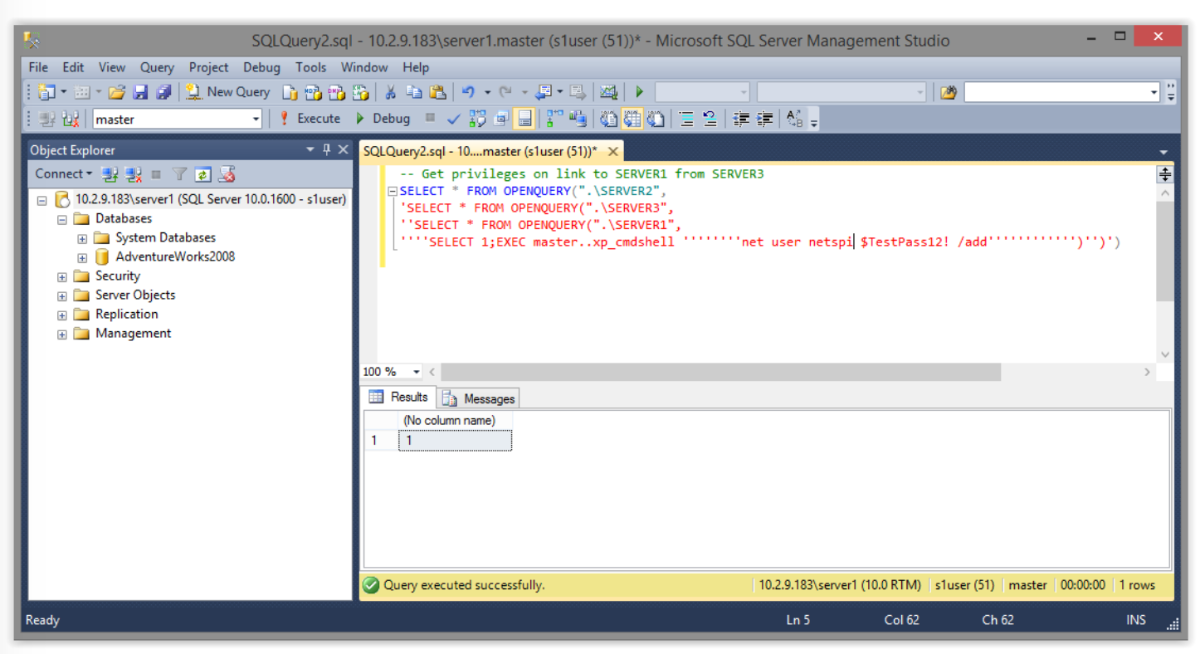The width and height of the screenshot is (1200, 654).
Task: Increase indent of selected lines
Action: (x=766, y=118)
